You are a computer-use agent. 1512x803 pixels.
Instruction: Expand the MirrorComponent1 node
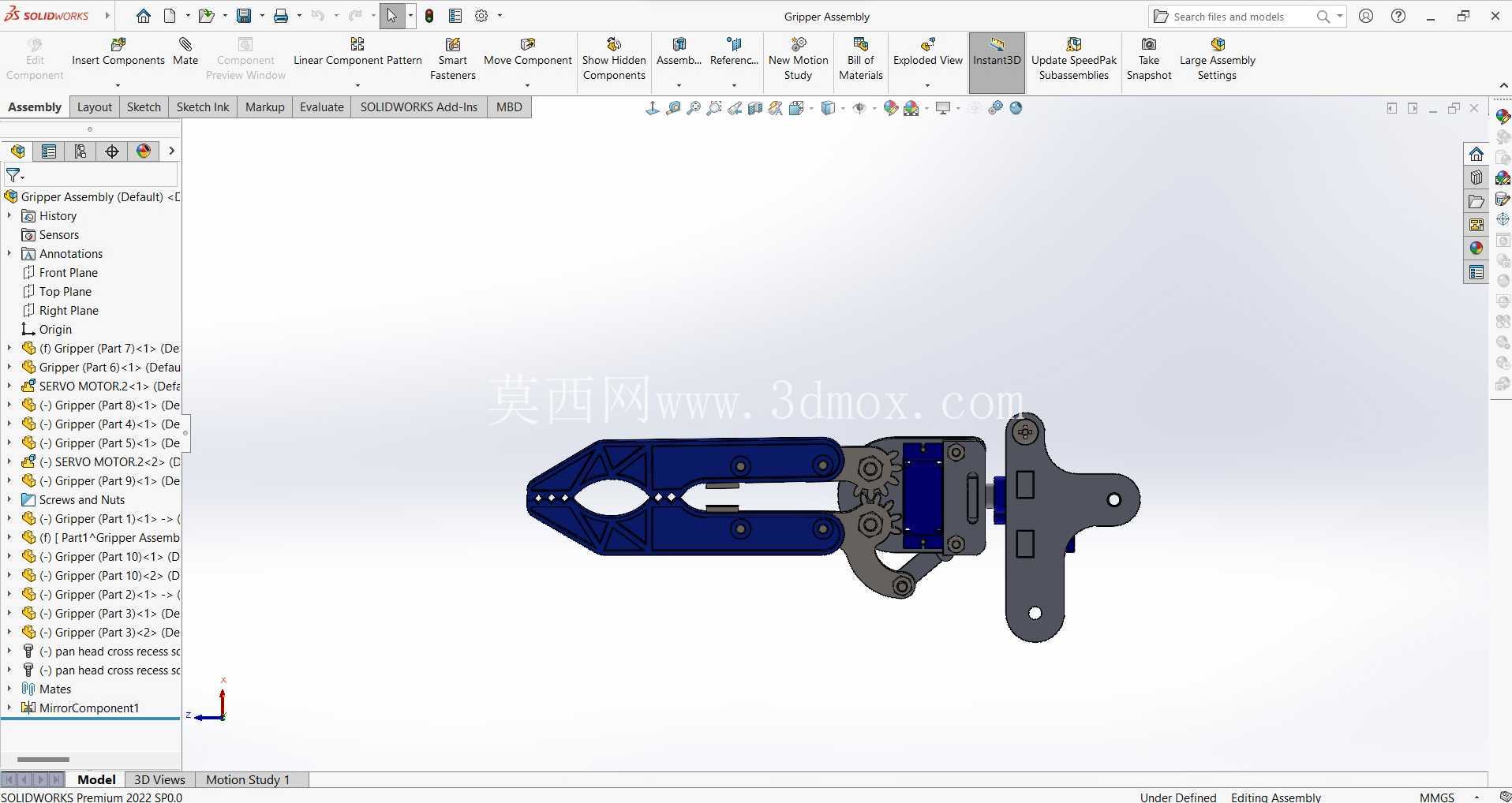[9, 708]
